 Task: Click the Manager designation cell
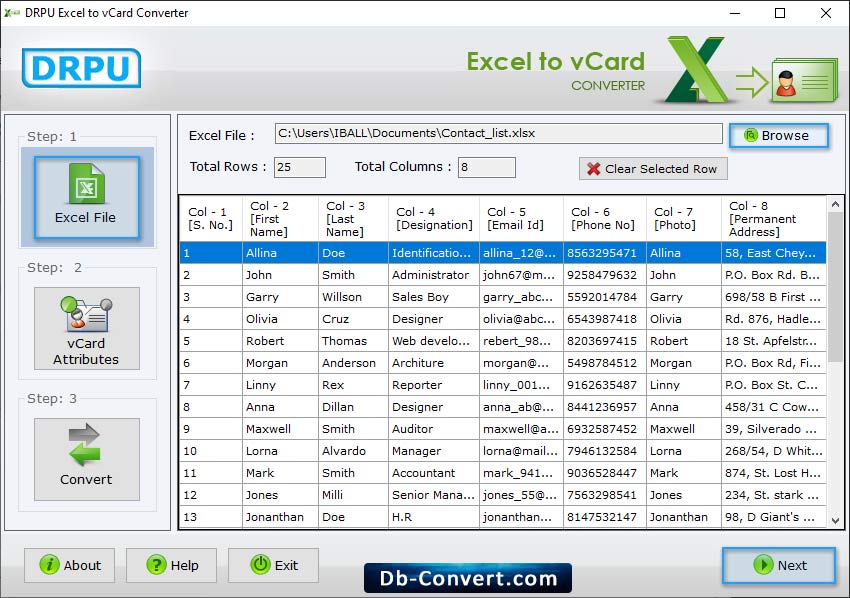pyautogui.click(x=434, y=451)
